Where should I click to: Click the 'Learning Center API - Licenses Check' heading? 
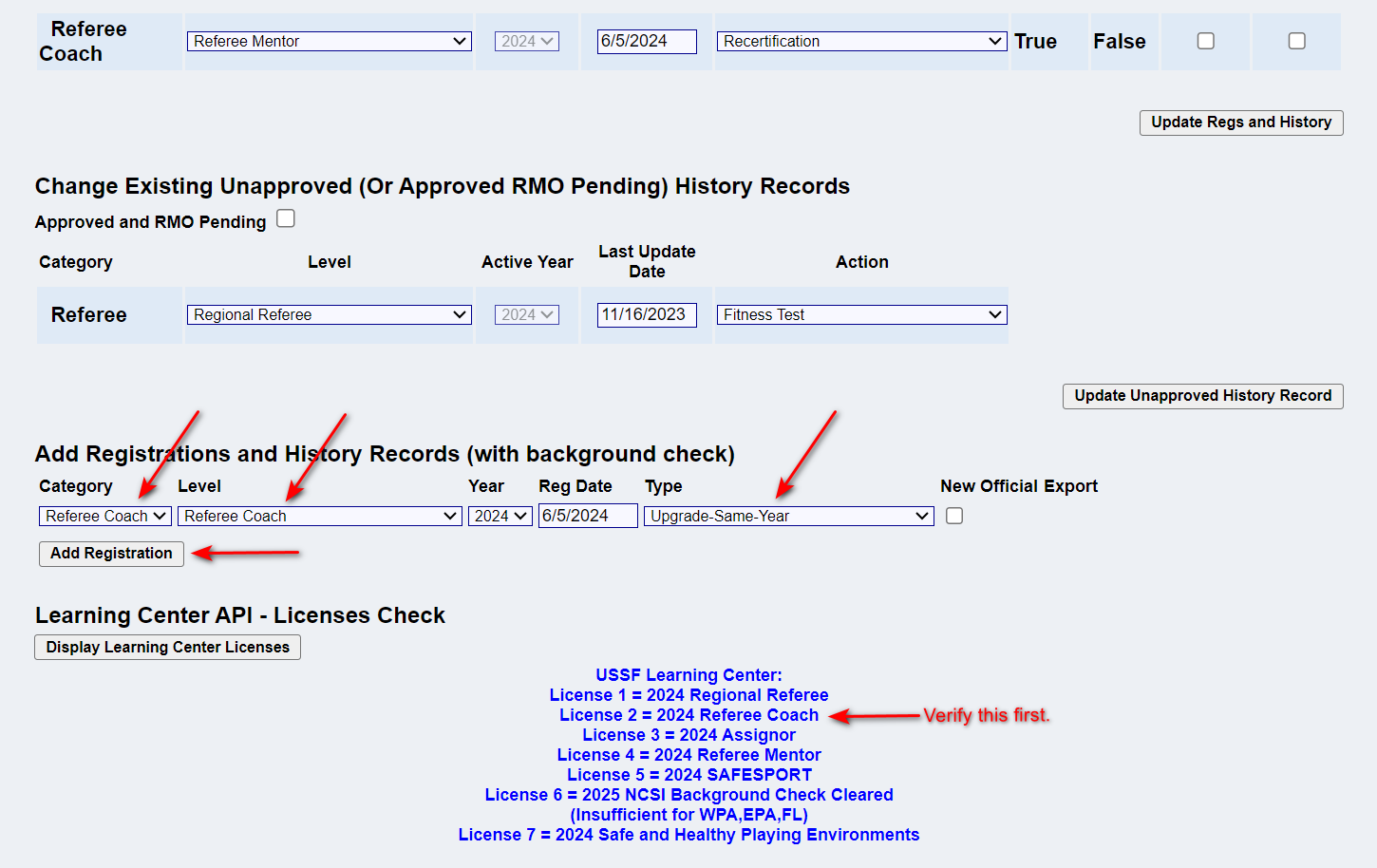point(240,615)
